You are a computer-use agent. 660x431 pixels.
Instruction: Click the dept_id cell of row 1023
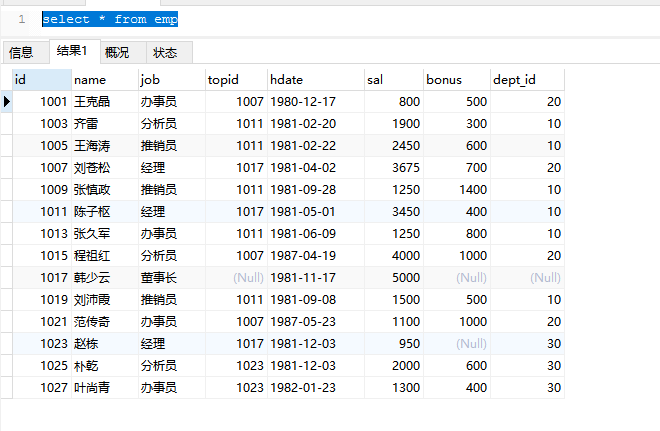[x=527, y=343]
